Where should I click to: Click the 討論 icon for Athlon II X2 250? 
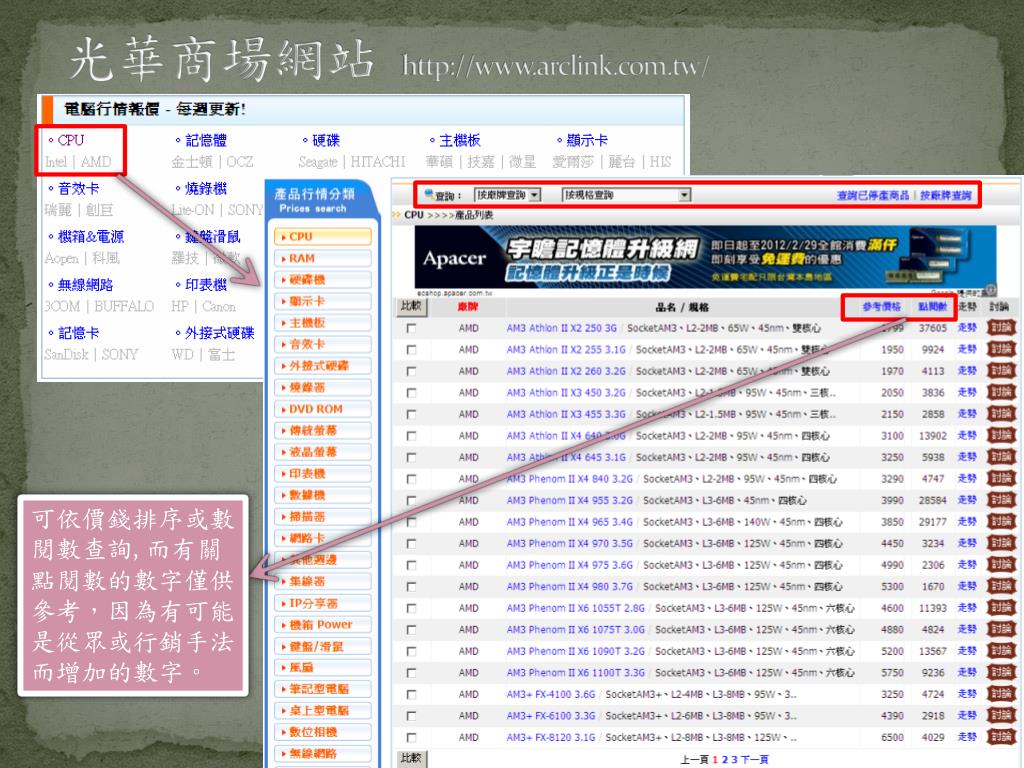coord(1000,328)
